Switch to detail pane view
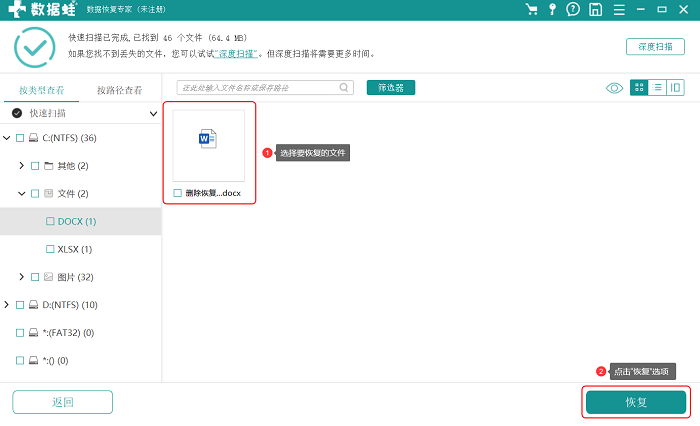The height and width of the screenshot is (426, 700). (x=675, y=88)
